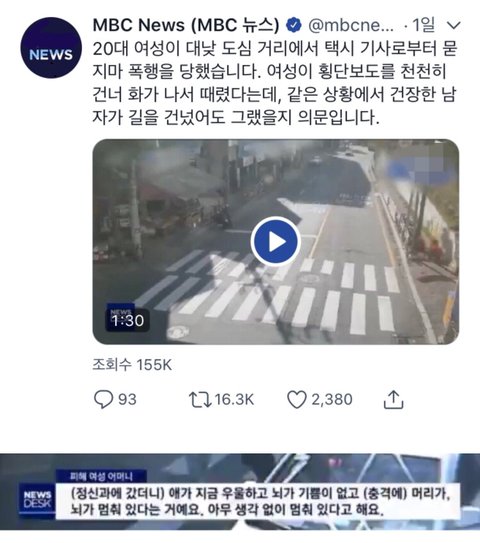Click the 16.3K retweet count
Viewport: 480px width, 543px height.
click(234, 399)
